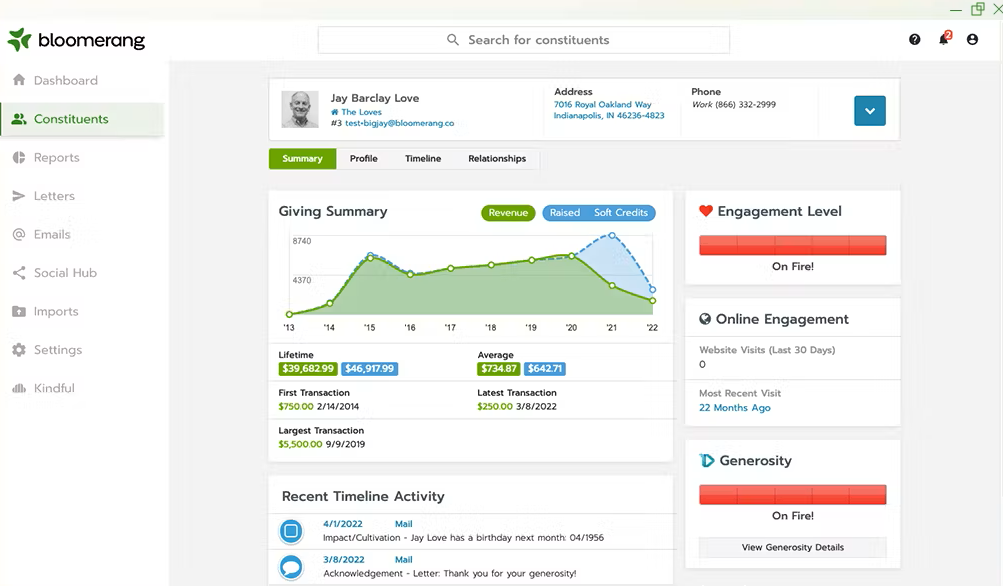
Task: Click the test-bigjay@bloomerang.co email link
Action: coord(399,123)
